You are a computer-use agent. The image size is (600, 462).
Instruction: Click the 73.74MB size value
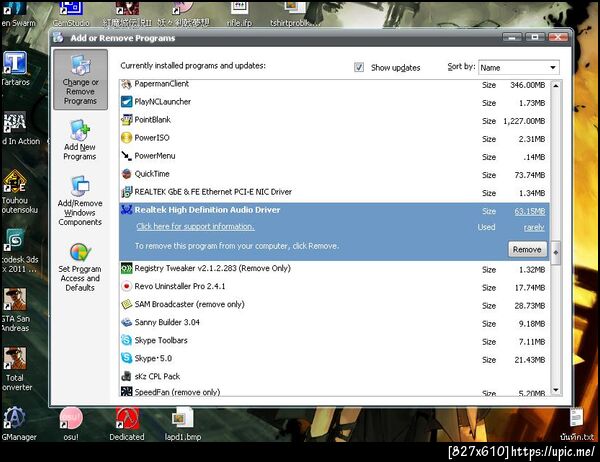click(530, 175)
